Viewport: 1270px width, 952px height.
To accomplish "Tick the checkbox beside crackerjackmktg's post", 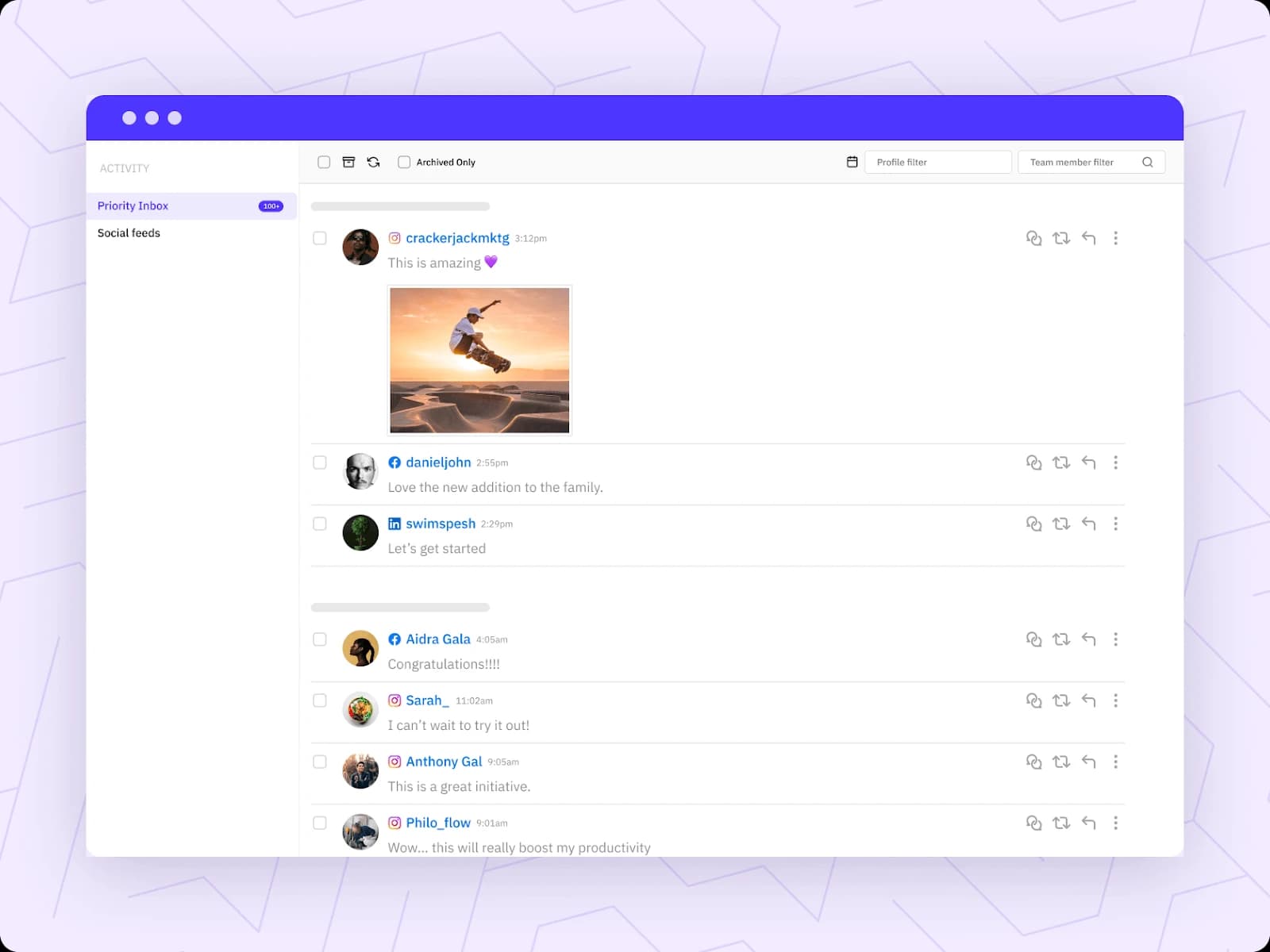I will pyautogui.click(x=320, y=237).
